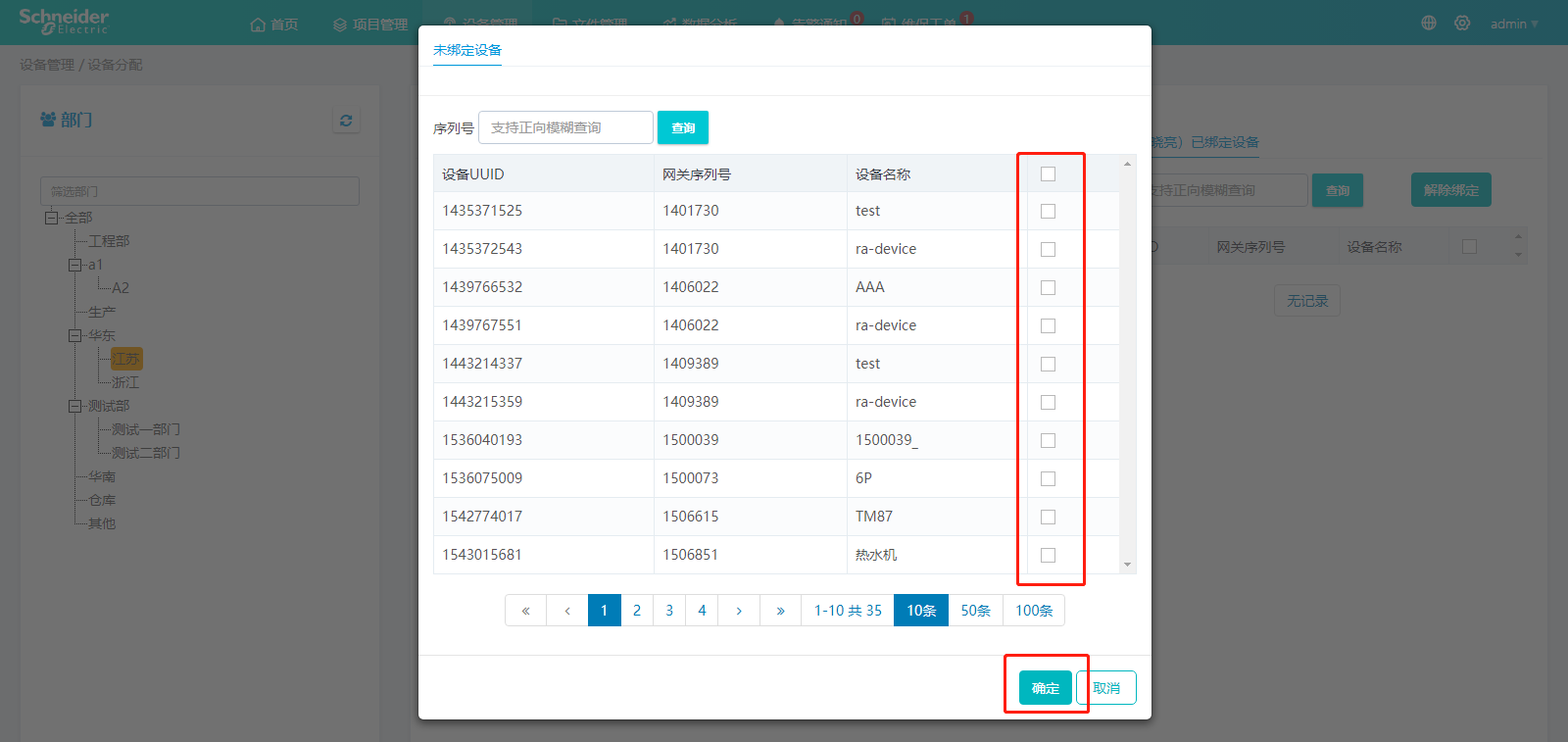
Task: Collapse the 华东 tree node
Action: 74,335
